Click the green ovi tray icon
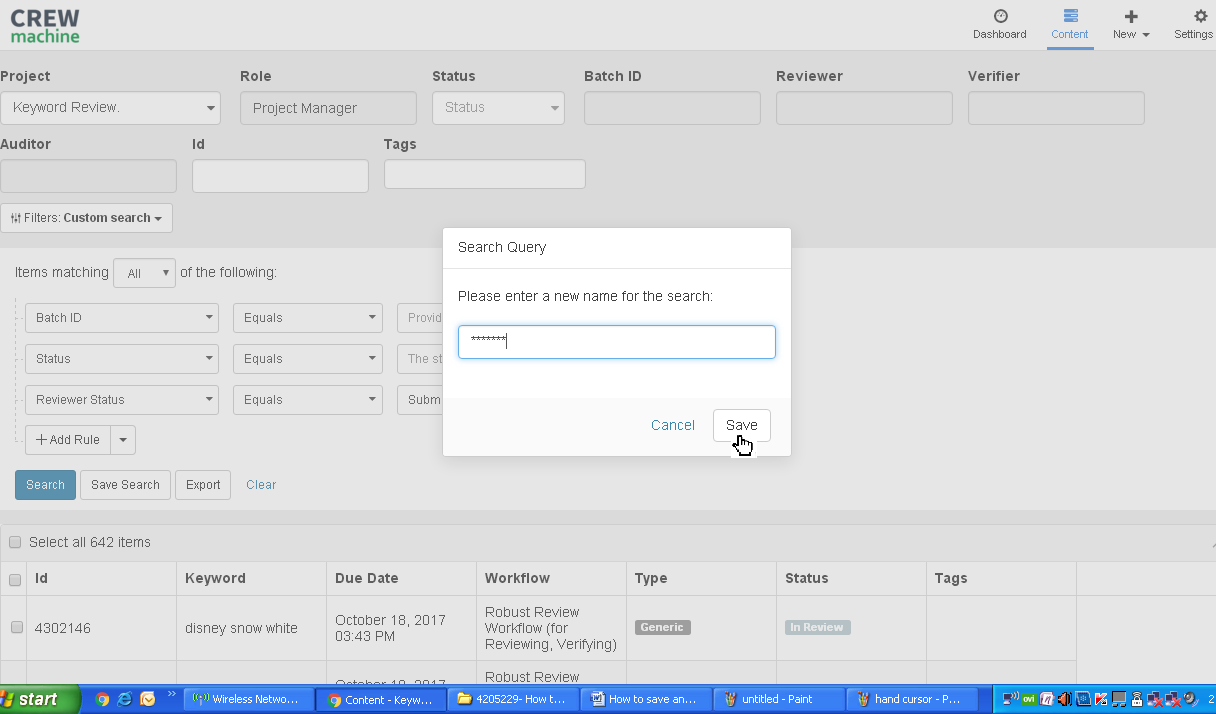Image resolution: width=1216 pixels, height=714 pixels. 1028,699
